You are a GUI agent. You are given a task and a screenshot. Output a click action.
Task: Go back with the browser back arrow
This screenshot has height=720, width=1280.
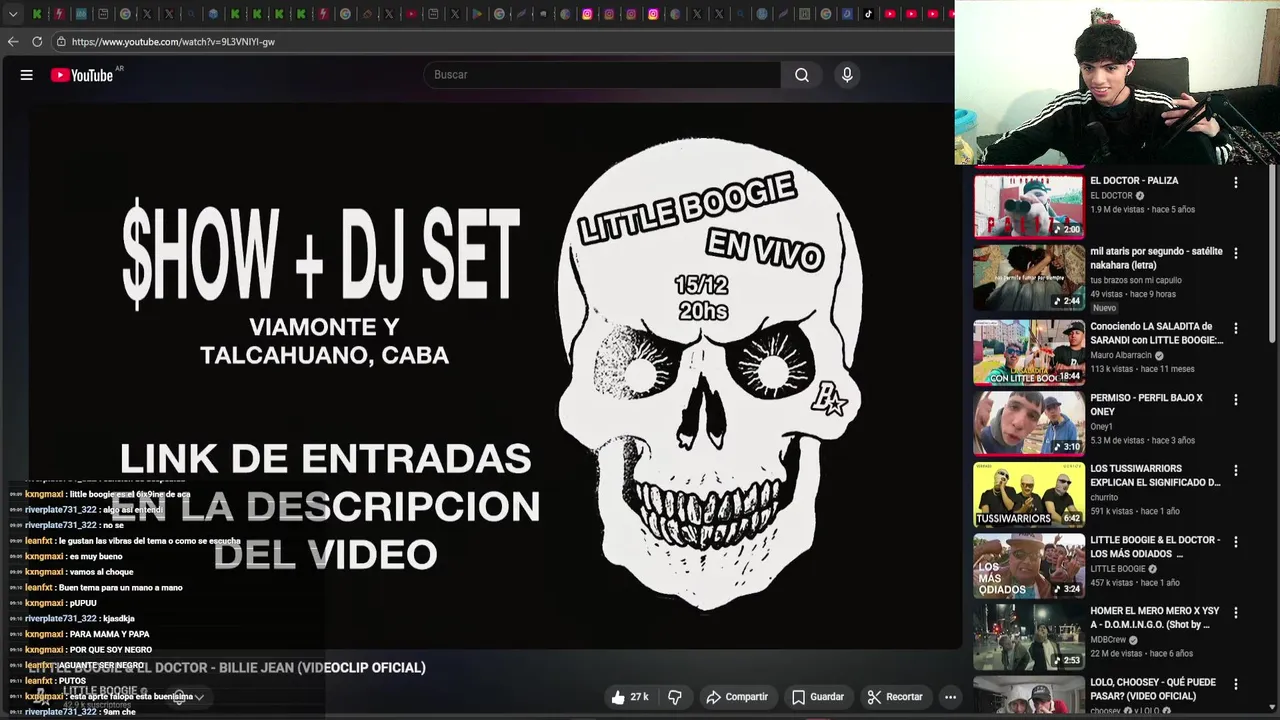13,42
